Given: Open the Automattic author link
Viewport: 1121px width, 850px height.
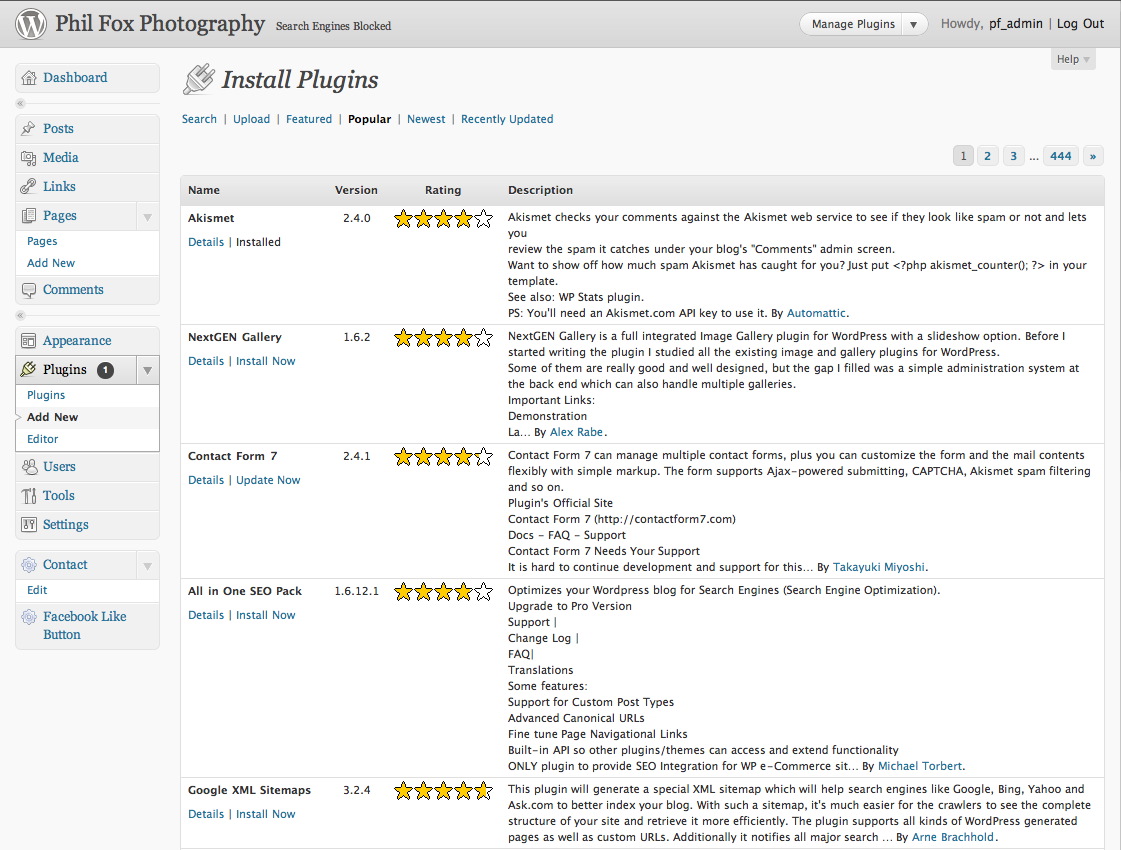Looking at the screenshot, I should (x=816, y=313).
